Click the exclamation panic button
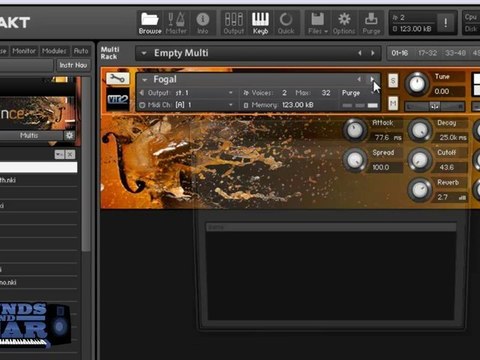The width and height of the screenshot is (480, 360). pyautogui.click(x=446, y=23)
